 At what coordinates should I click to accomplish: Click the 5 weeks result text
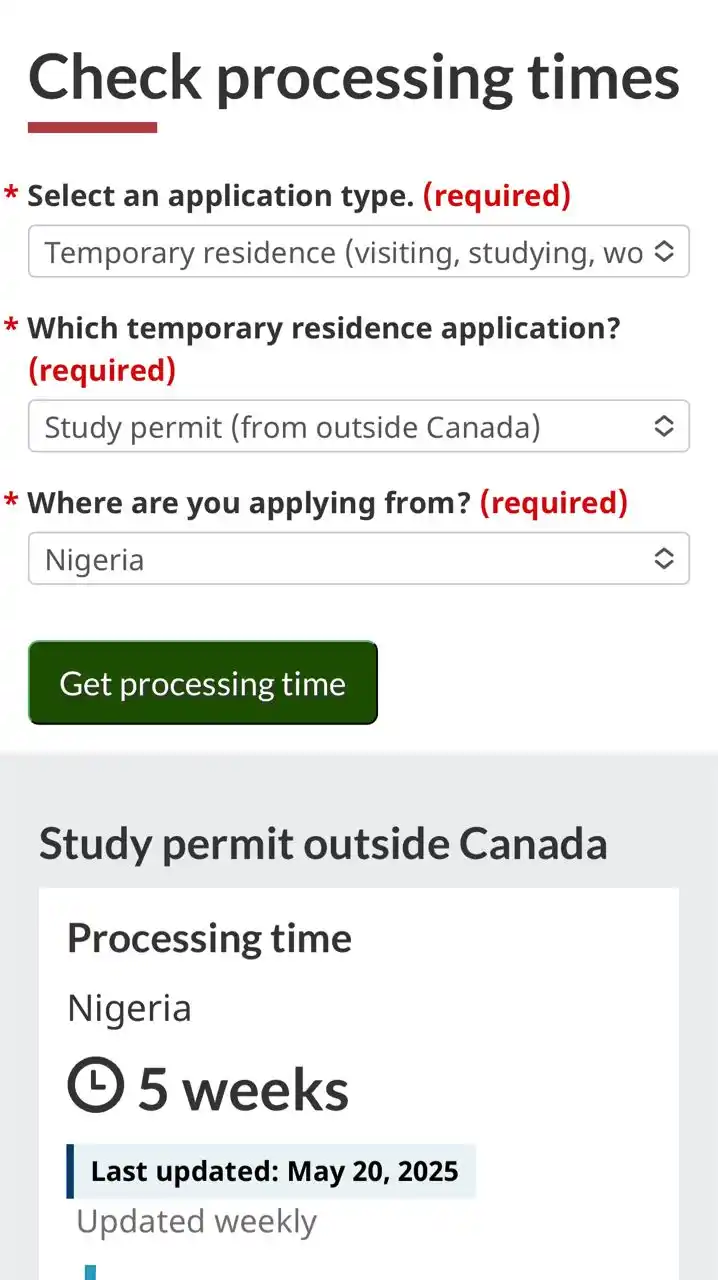(243, 1088)
